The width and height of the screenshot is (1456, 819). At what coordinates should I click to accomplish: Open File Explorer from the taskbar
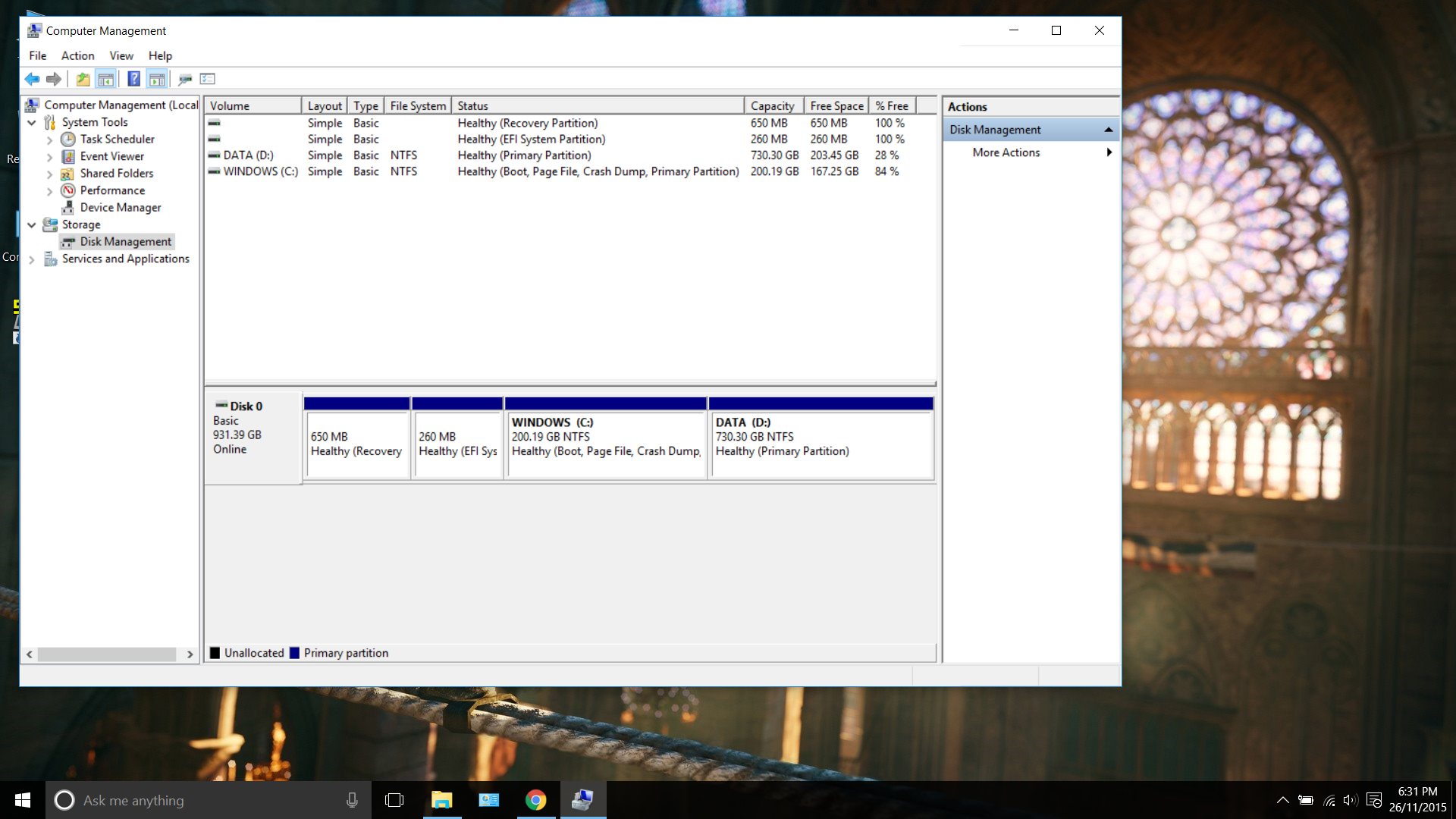[441, 800]
